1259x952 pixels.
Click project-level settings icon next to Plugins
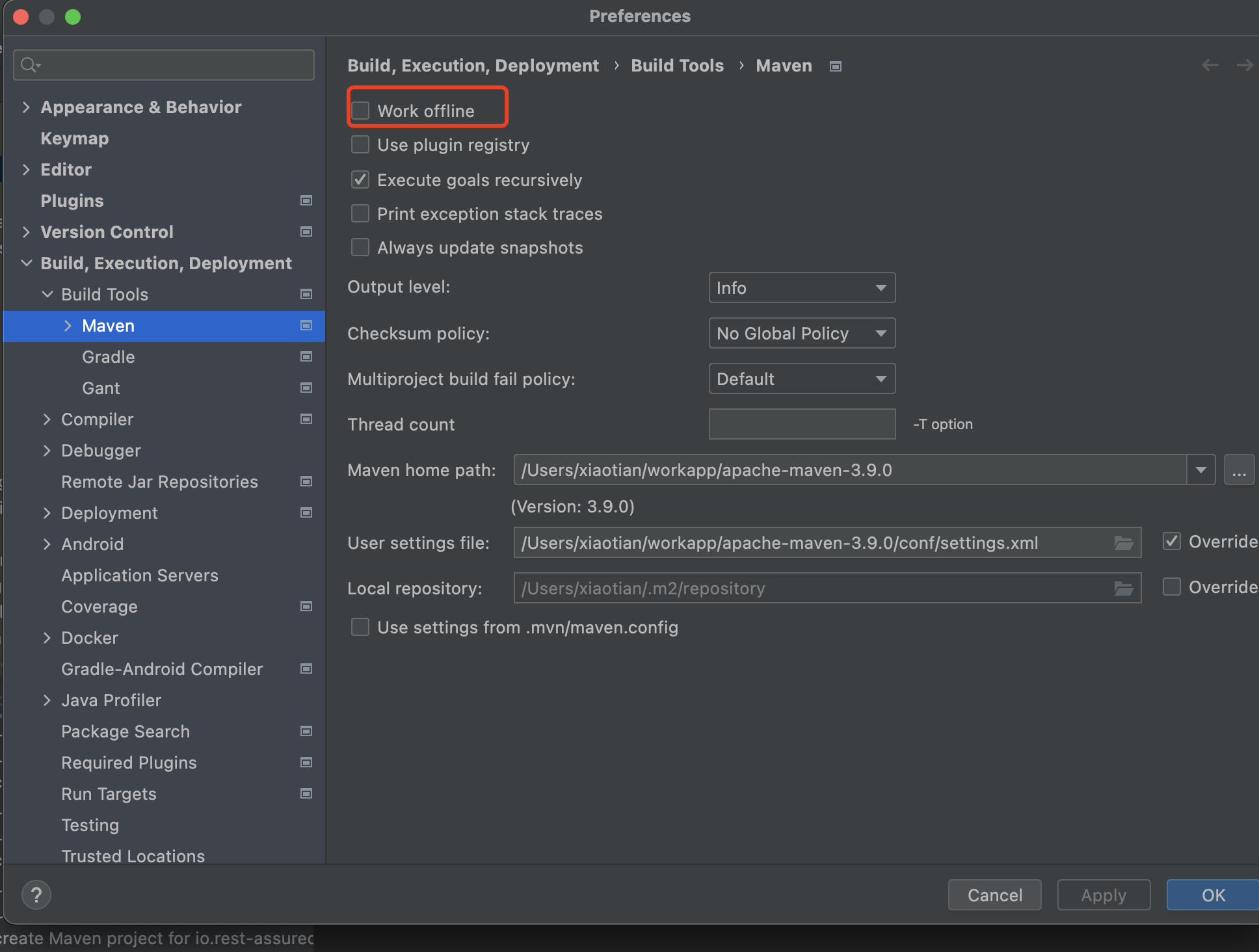(x=306, y=201)
